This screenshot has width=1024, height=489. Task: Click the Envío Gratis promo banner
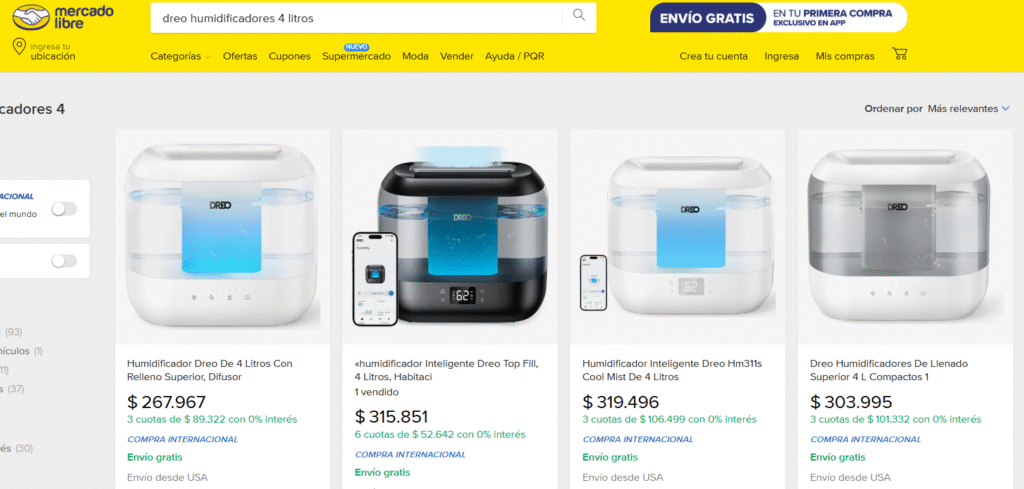coord(778,18)
